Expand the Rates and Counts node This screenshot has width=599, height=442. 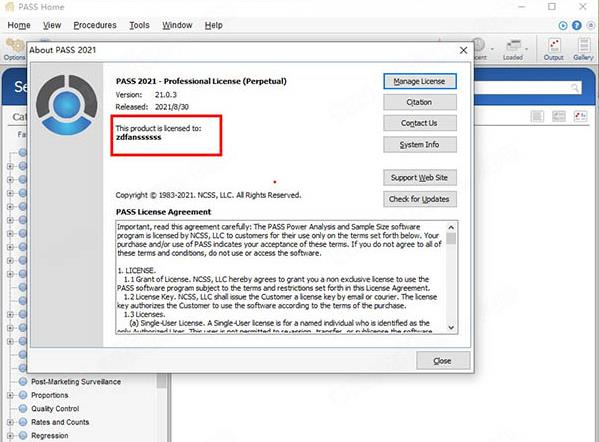10,422
